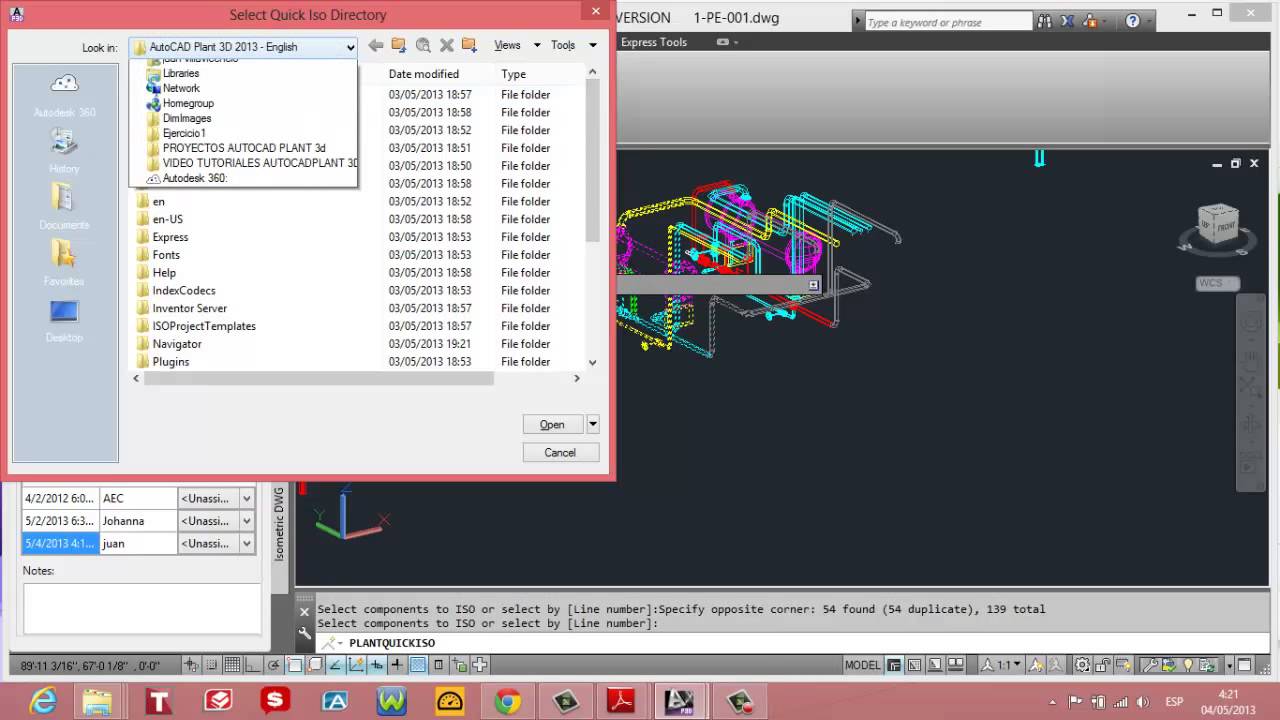This screenshot has height=720, width=1280.
Task: Open Documents in the places sidebar
Action: [x=64, y=208]
